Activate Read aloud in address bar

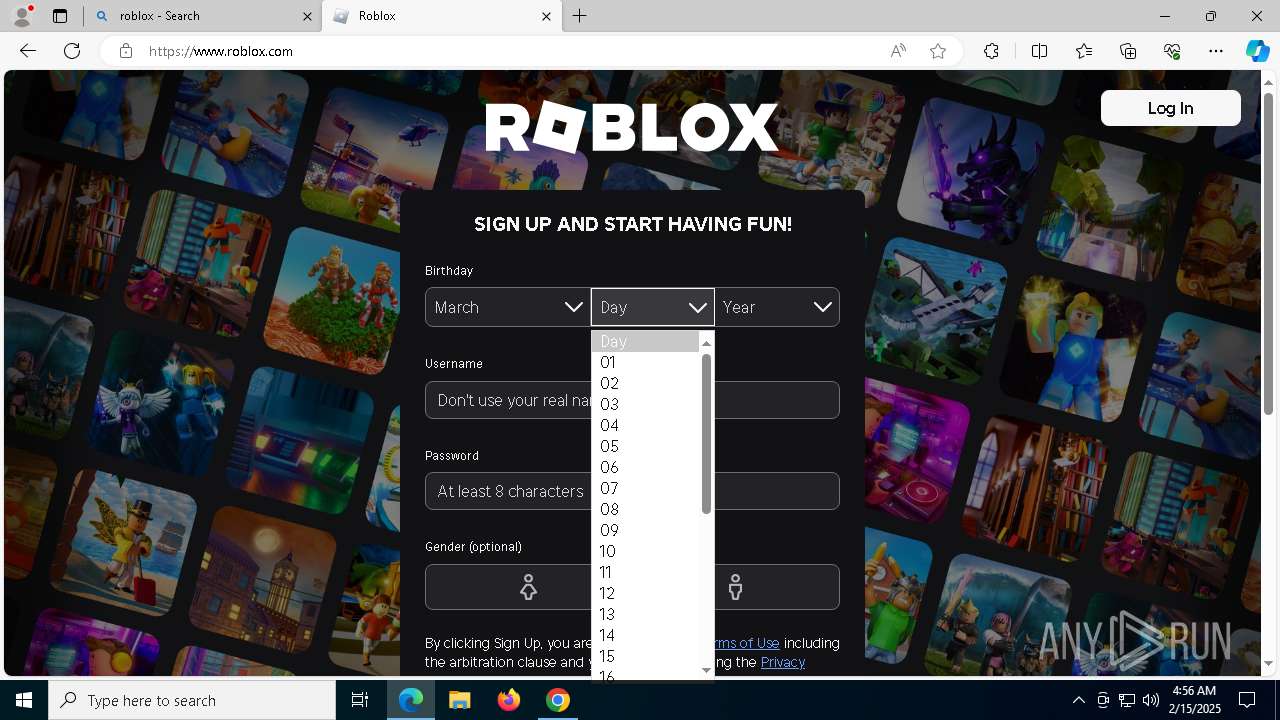[898, 51]
